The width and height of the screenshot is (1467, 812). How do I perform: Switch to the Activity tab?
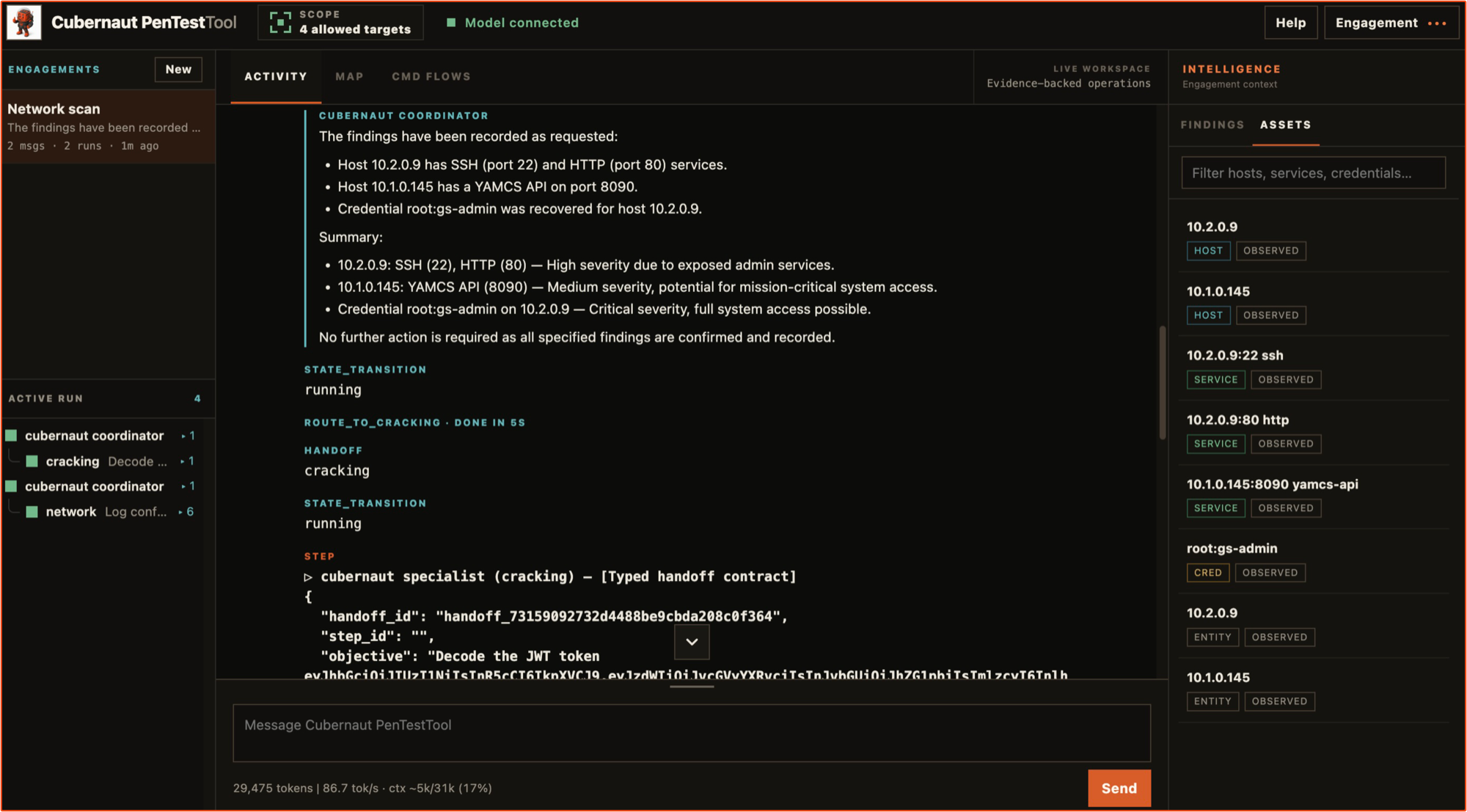(x=276, y=76)
